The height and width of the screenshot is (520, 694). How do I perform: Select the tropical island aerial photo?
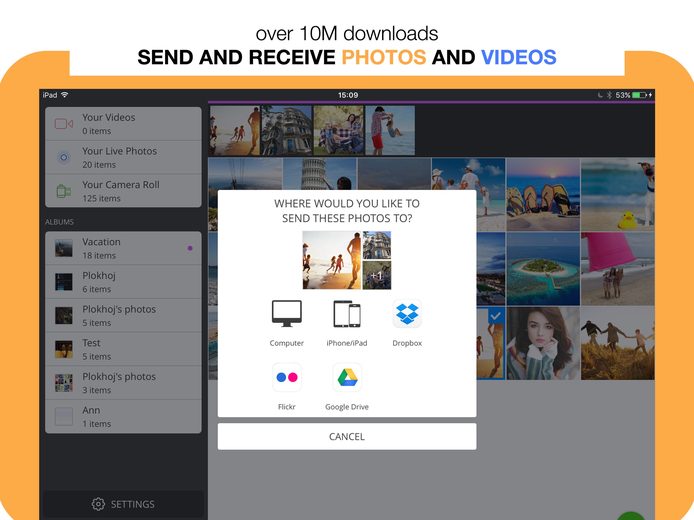pos(543,269)
